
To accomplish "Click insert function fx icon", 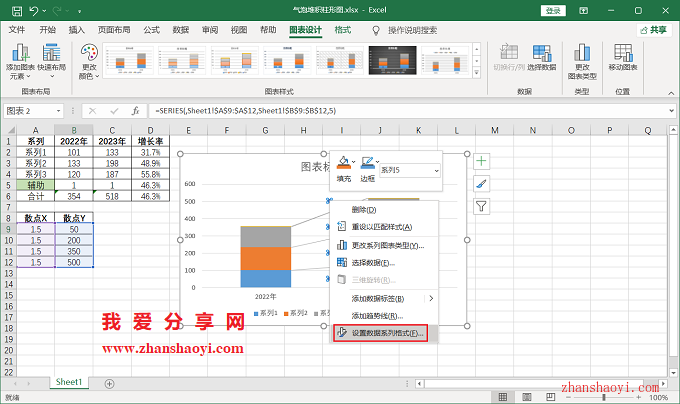I will coord(135,111).
